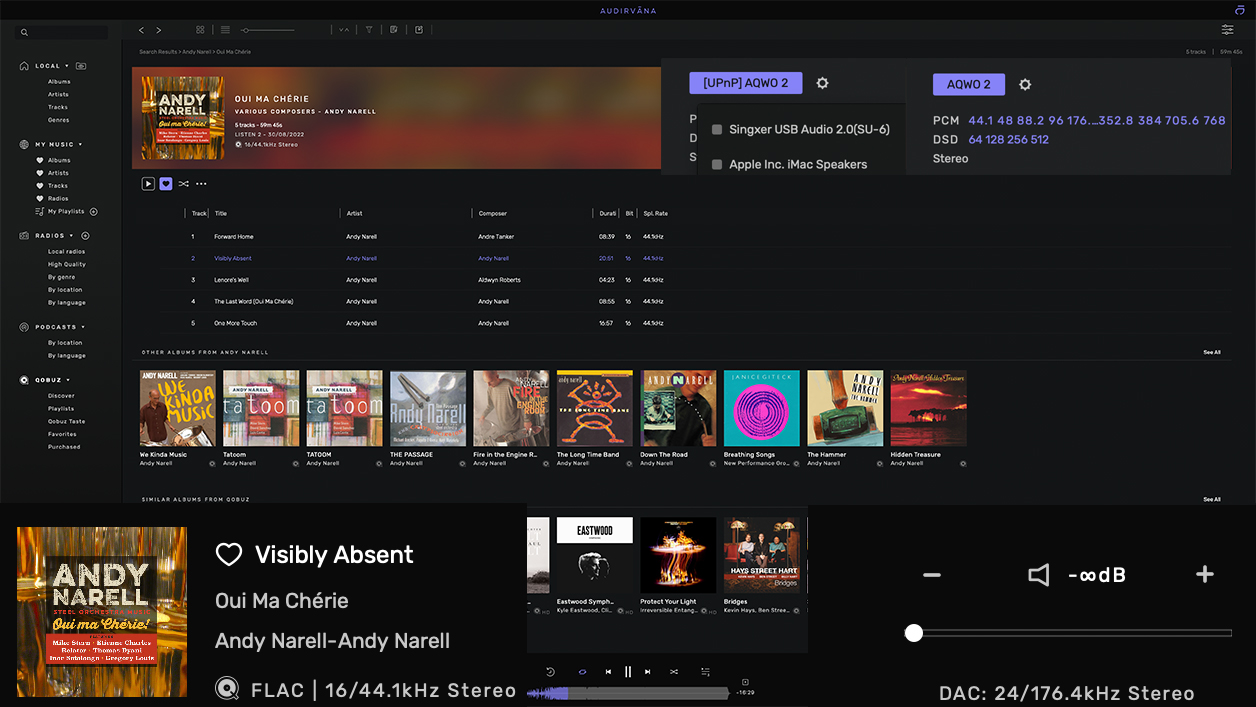Click the volume slider track

click(x=1070, y=633)
